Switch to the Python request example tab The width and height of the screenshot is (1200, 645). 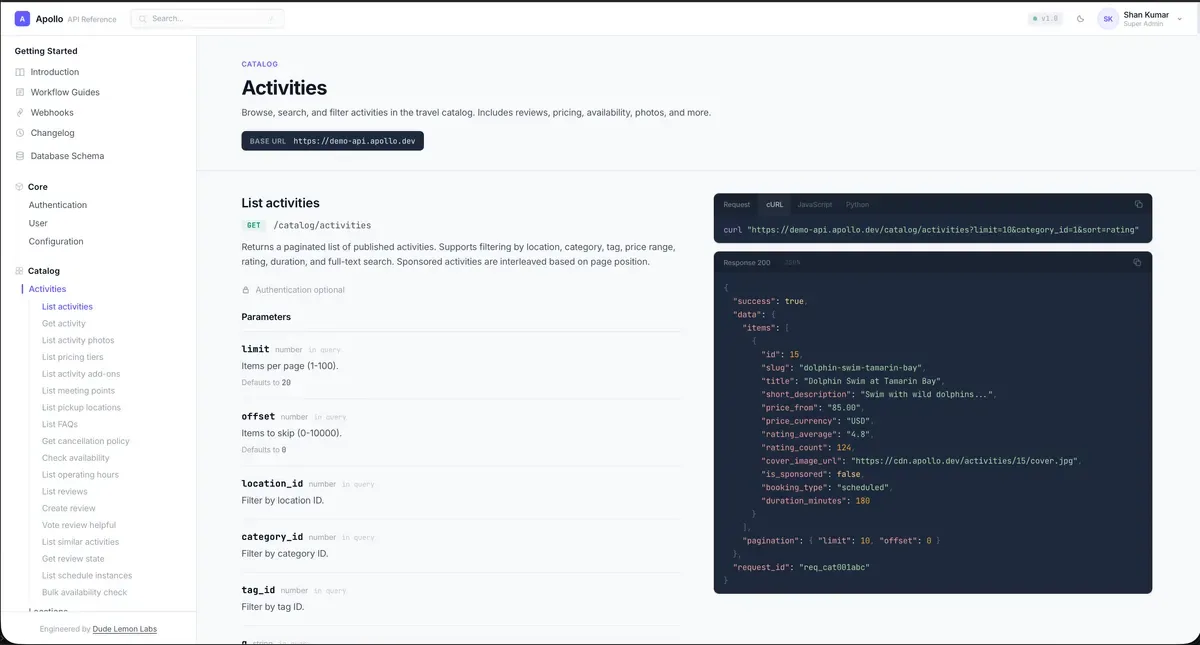[857, 204]
